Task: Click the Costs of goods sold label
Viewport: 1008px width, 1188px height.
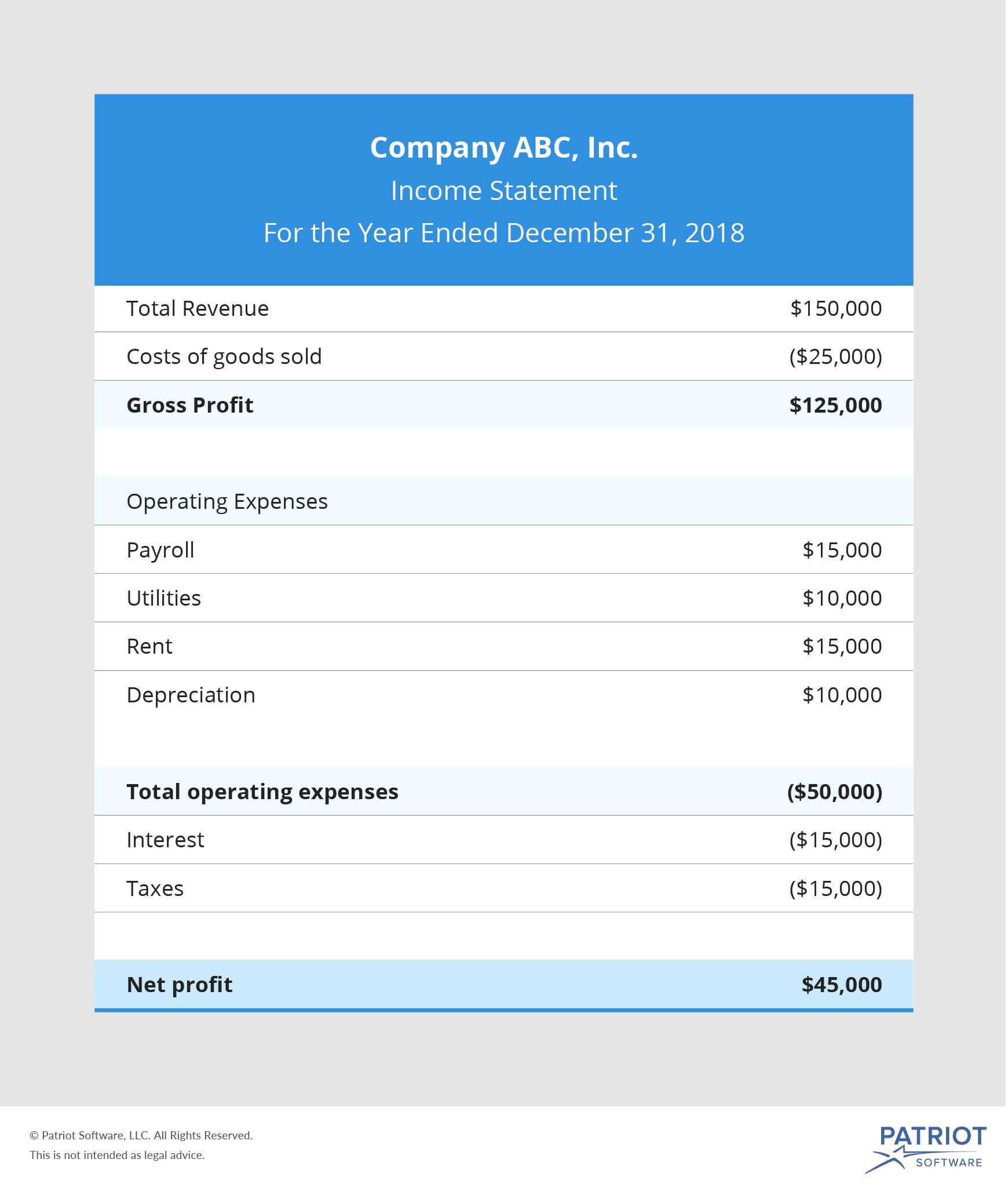Action: (224, 356)
